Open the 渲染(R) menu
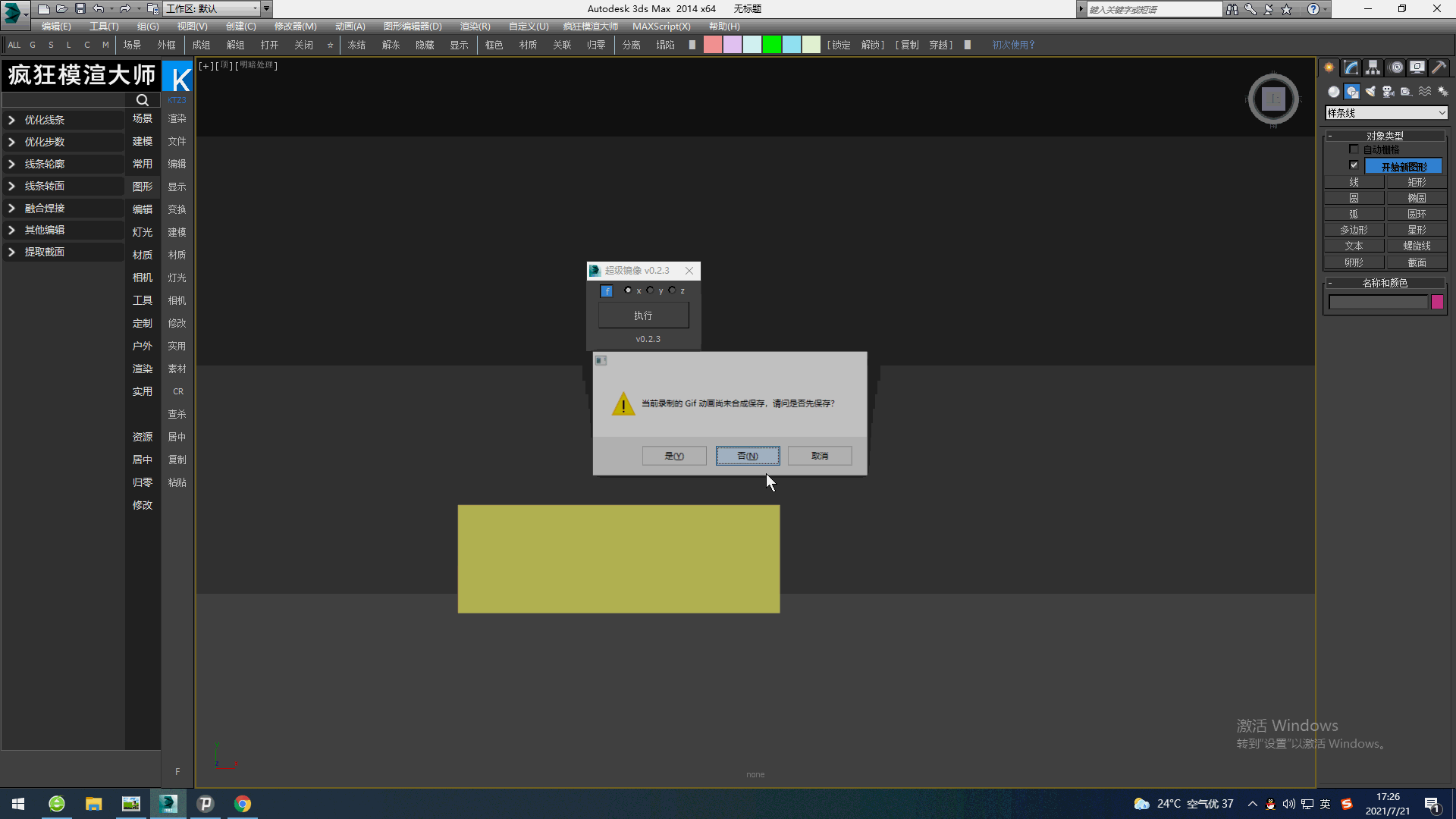This screenshot has width=1456, height=819. click(x=475, y=27)
